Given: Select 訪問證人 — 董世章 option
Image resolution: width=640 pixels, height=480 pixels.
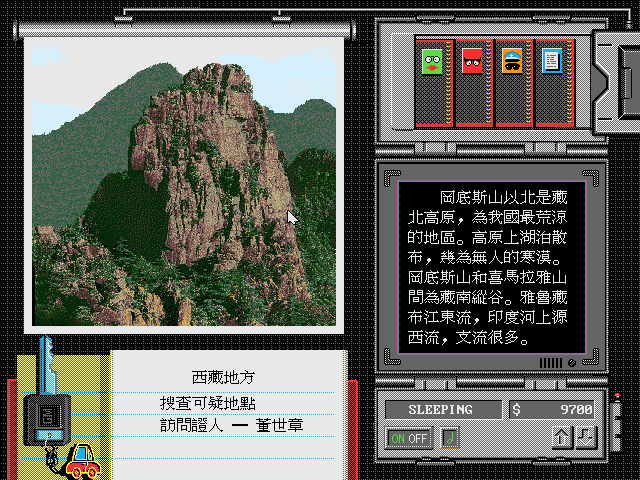Looking at the screenshot, I should 231,425.
